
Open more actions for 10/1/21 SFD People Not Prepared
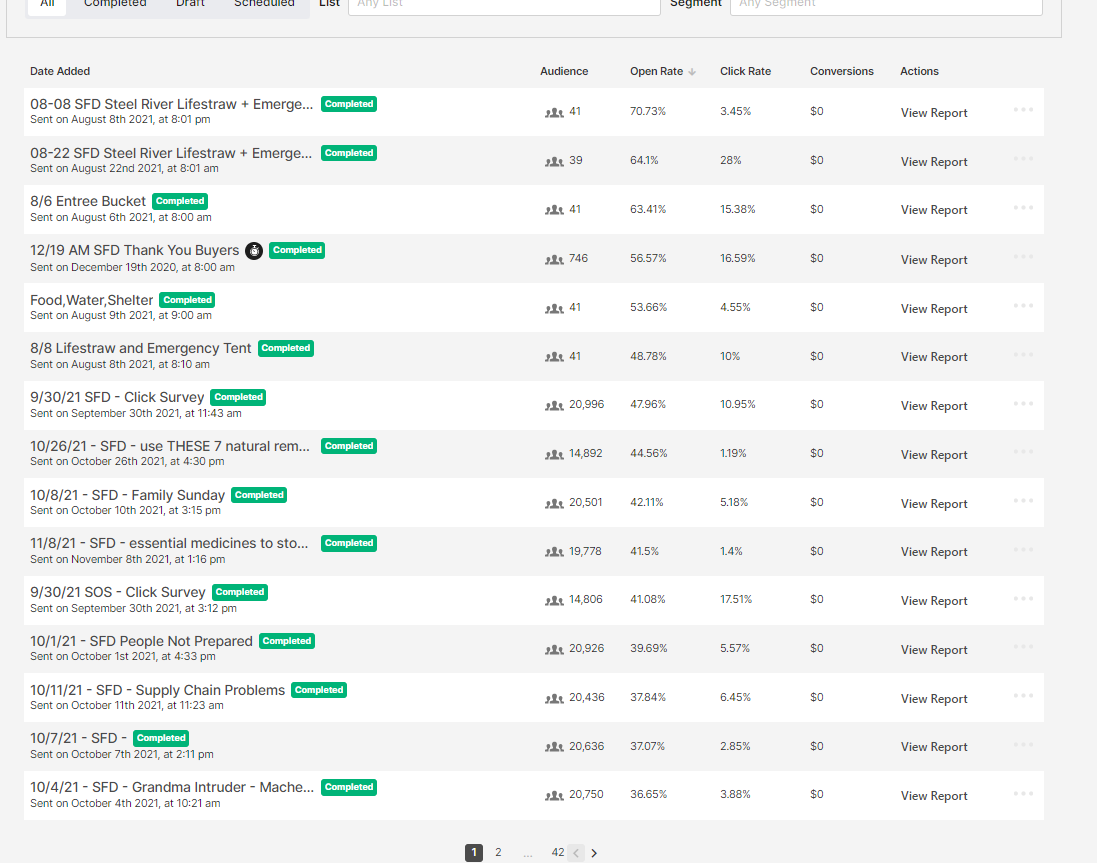click(1023, 647)
